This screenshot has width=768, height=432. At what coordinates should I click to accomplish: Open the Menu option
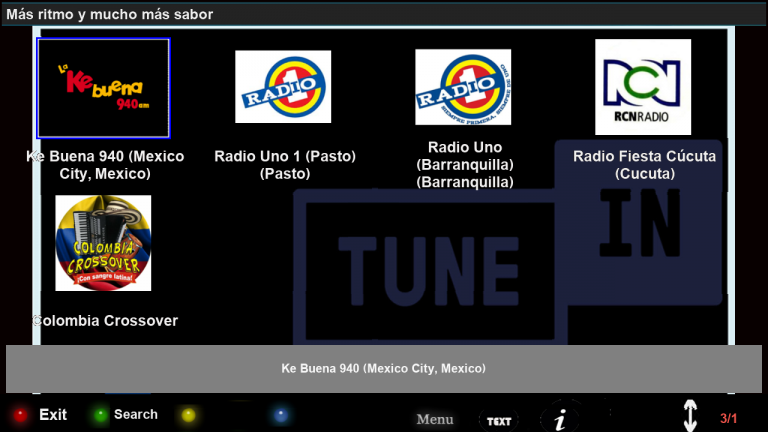[x=435, y=419]
